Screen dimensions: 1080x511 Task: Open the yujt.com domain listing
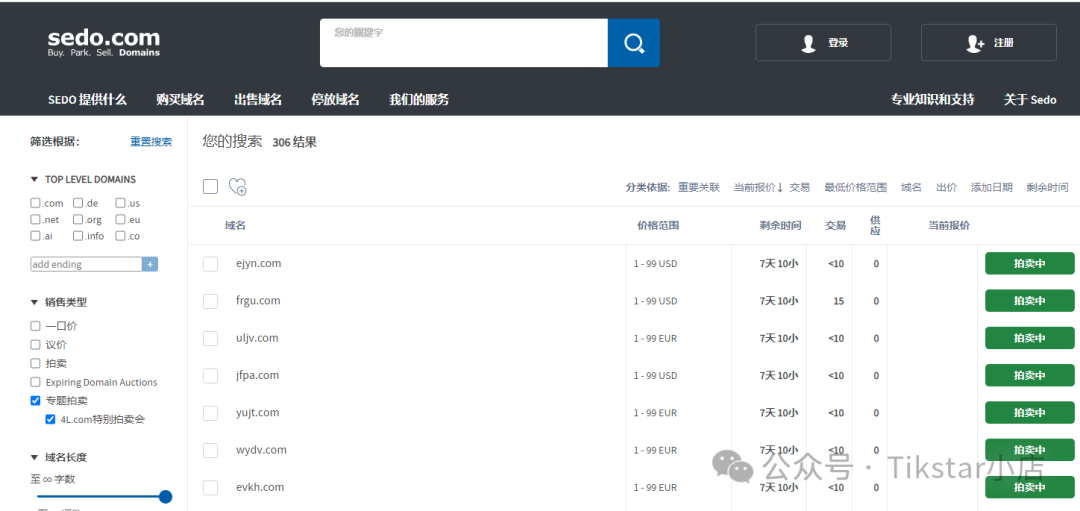click(258, 412)
